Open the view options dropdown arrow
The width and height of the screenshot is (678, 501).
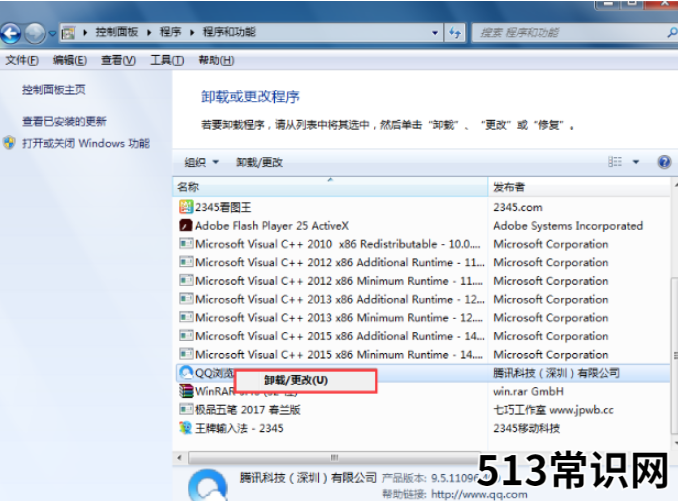pos(636,162)
